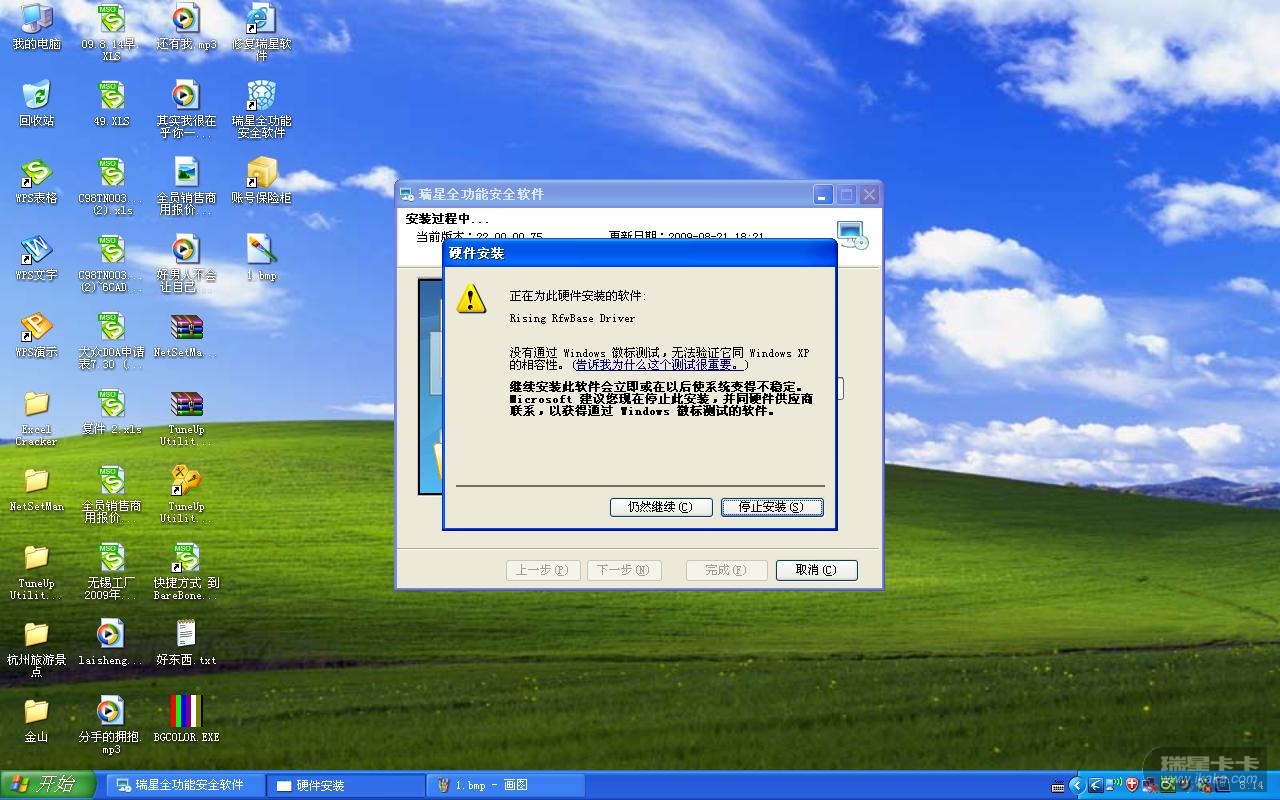
Task: Select the 全员销售商用报价 image file icon
Action: (186, 187)
